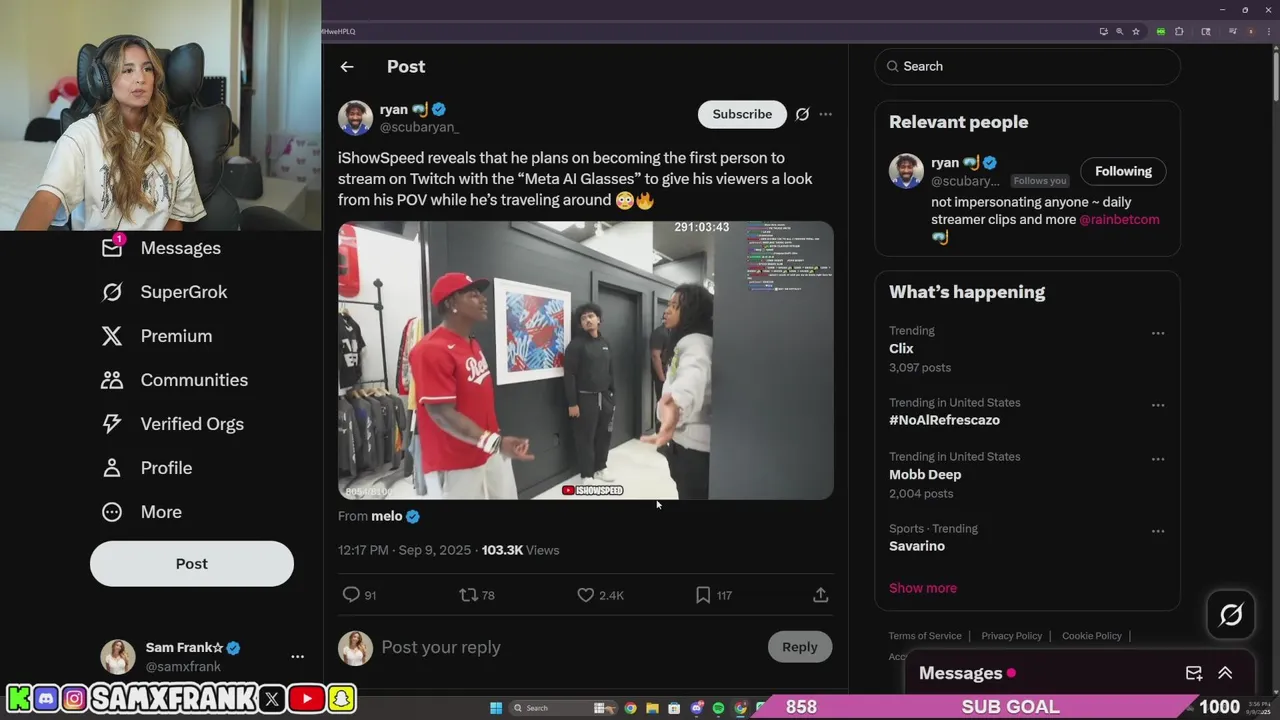Click the Search box on X

[1028, 66]
